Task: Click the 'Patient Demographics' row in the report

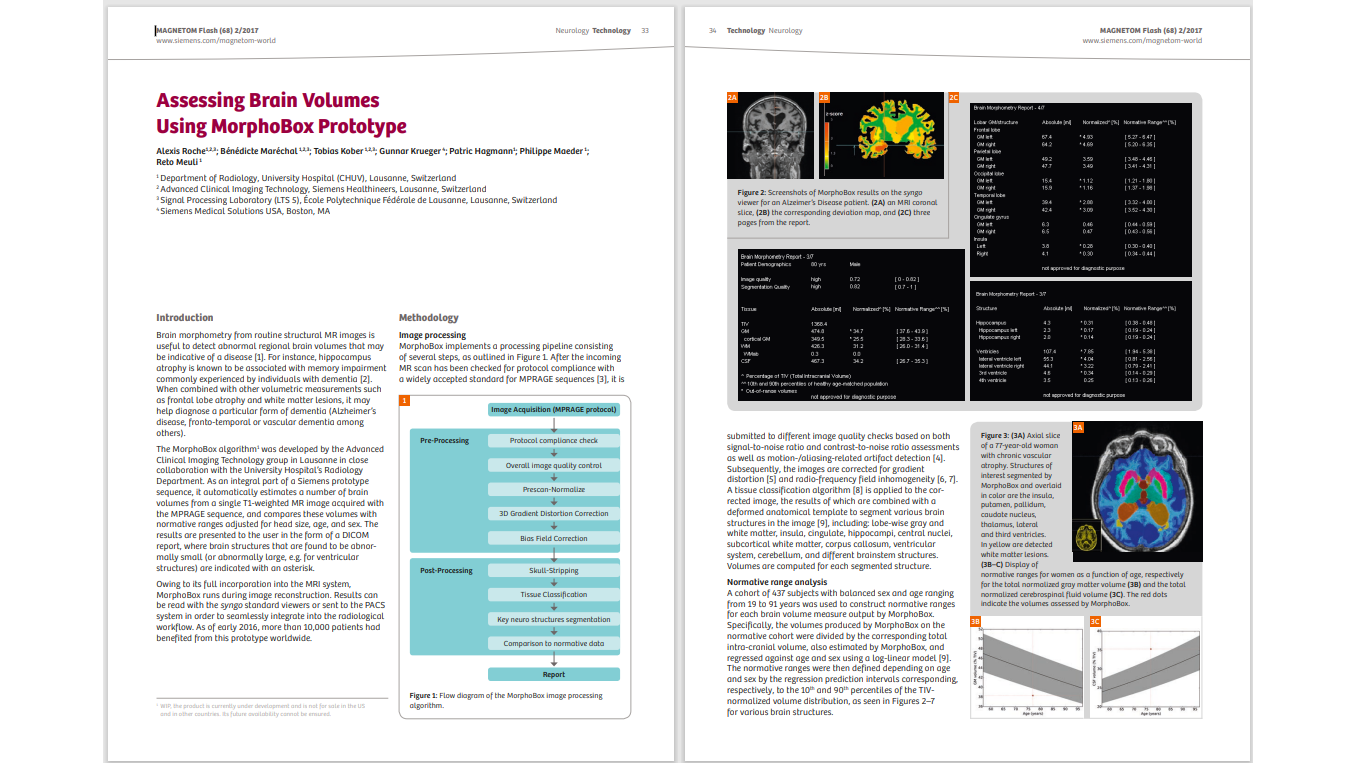Action: [x=803, y=263]
